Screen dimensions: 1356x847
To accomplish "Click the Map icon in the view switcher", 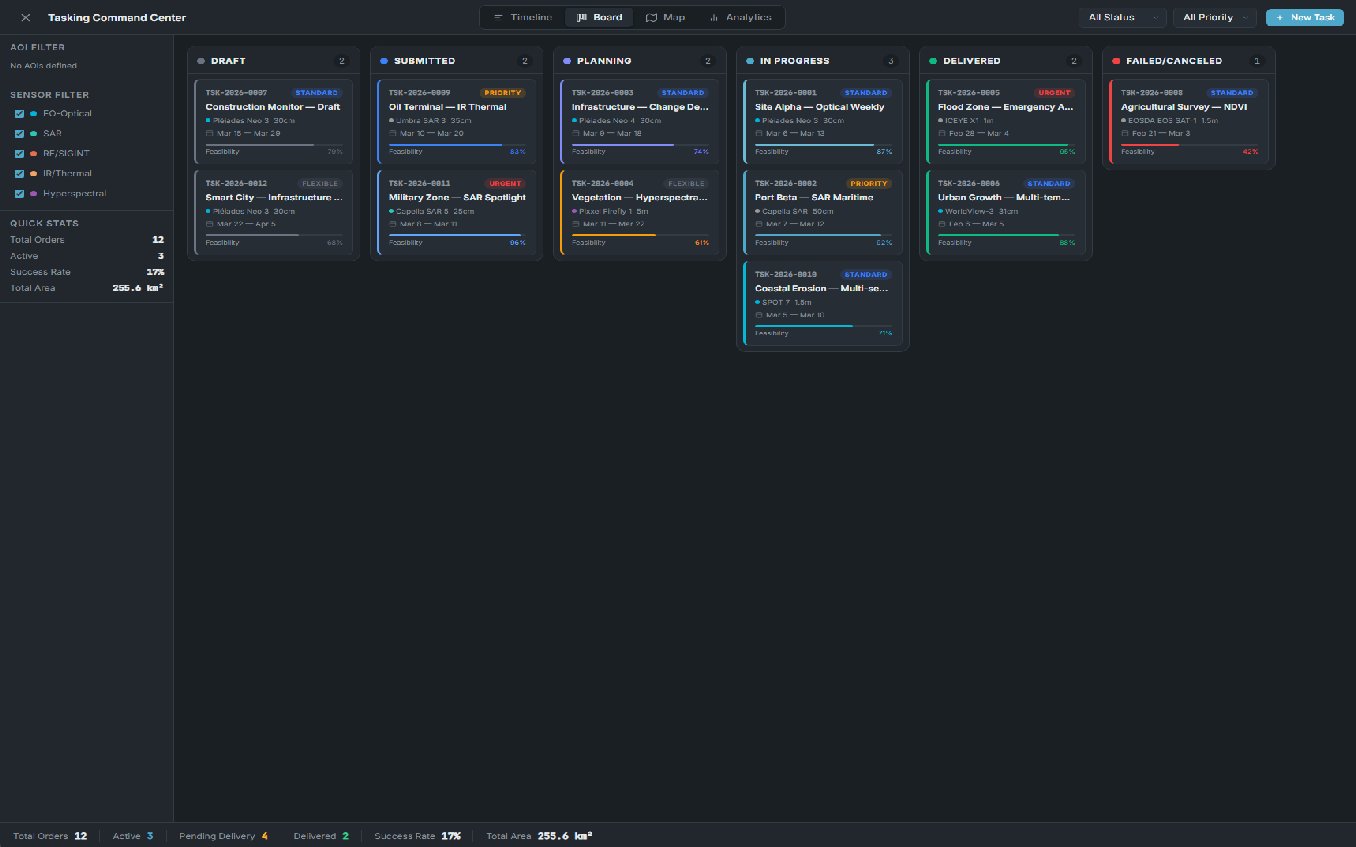I will [x=653, y=17].
